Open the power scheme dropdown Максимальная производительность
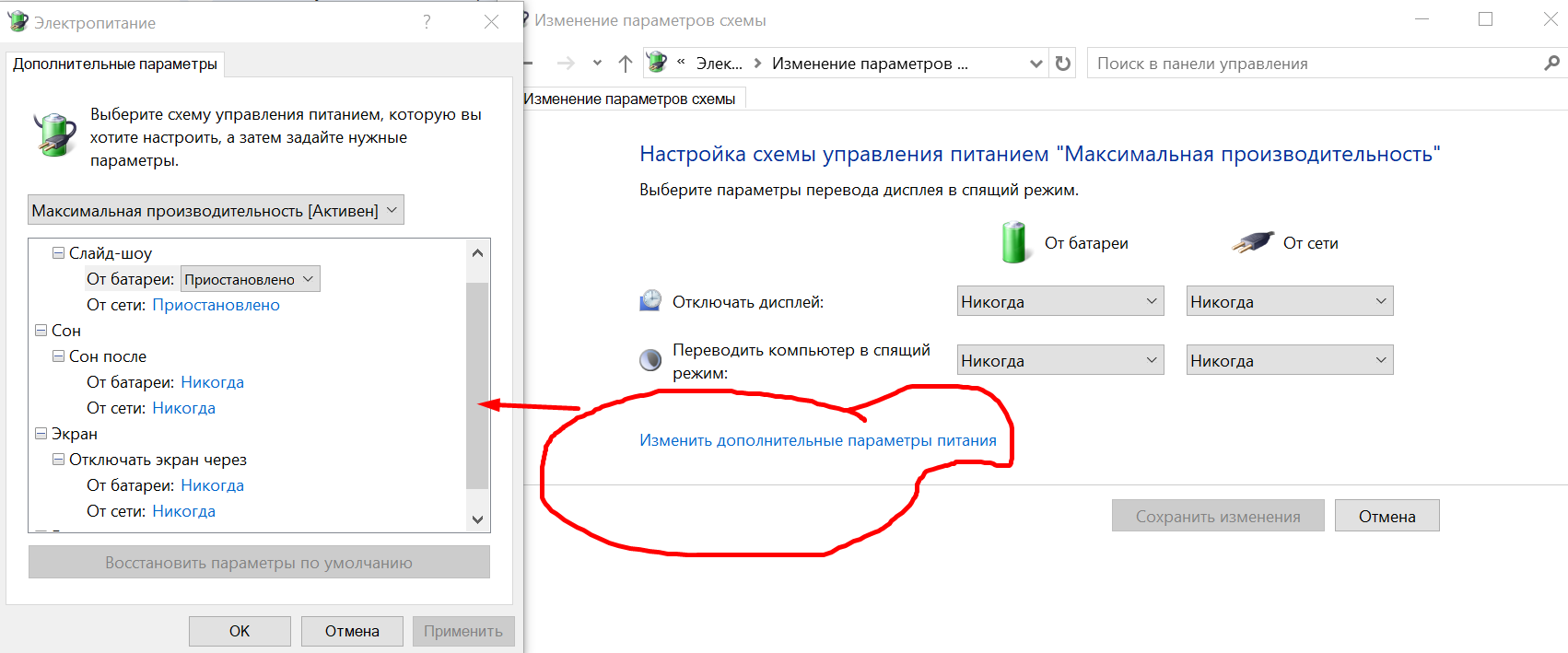The height and width of the screenshot is (653, 1568). coord(216,210)
